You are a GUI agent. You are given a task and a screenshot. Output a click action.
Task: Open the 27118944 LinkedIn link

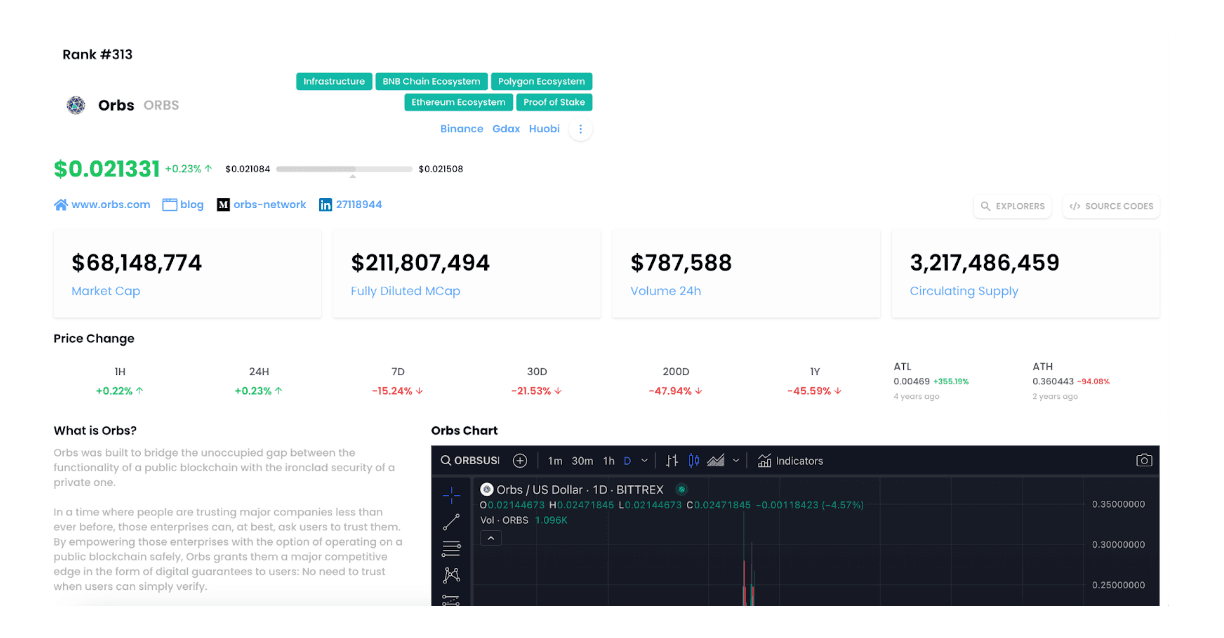(359, 205)
